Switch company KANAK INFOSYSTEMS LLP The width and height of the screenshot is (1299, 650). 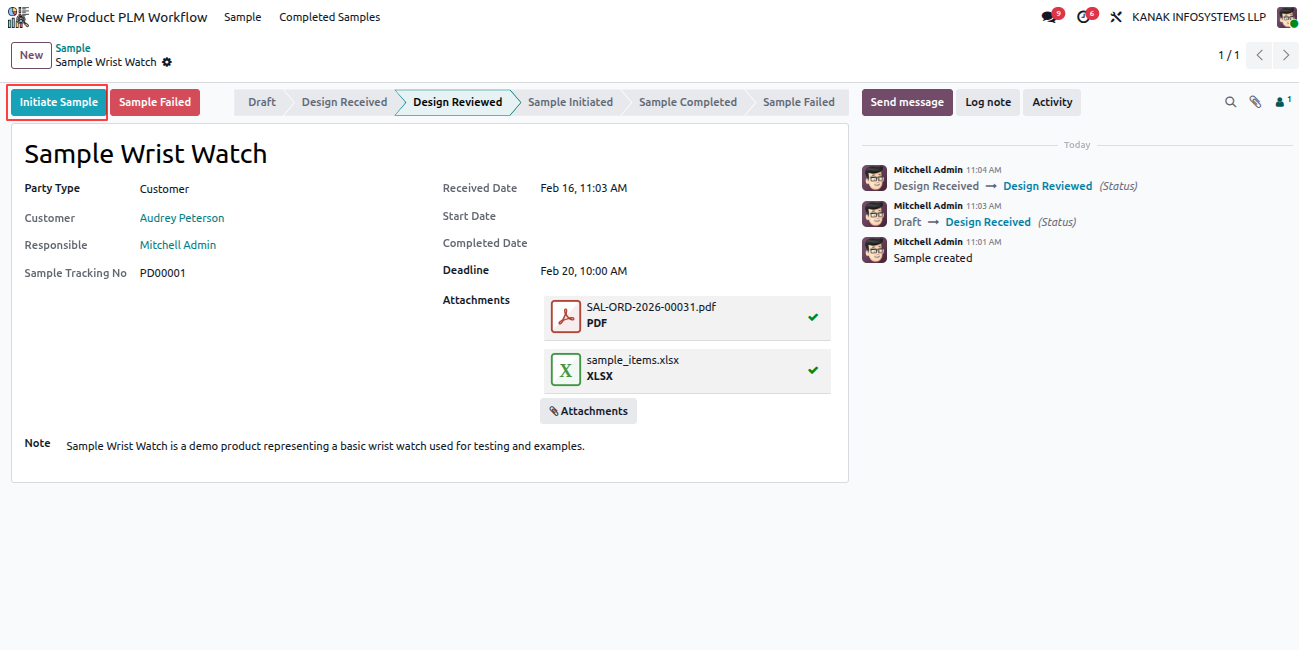pos(1199,17)
